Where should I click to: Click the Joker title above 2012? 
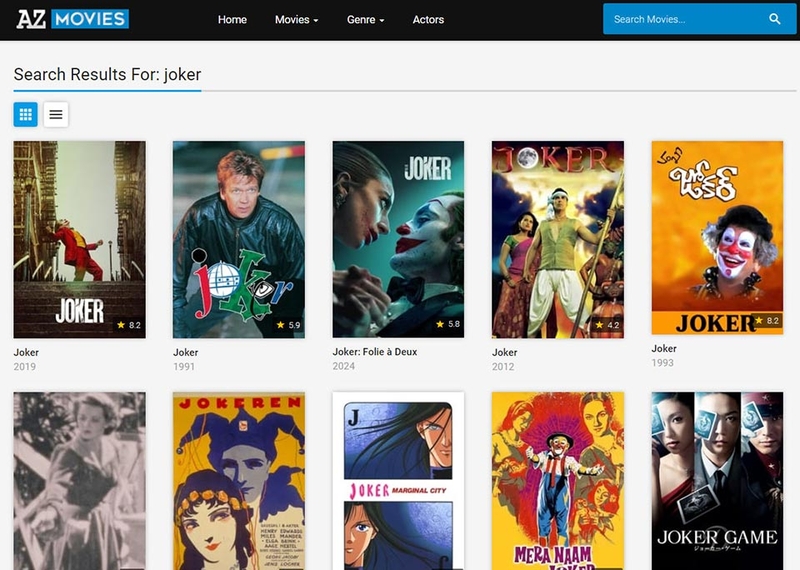(x=505, y=352)
